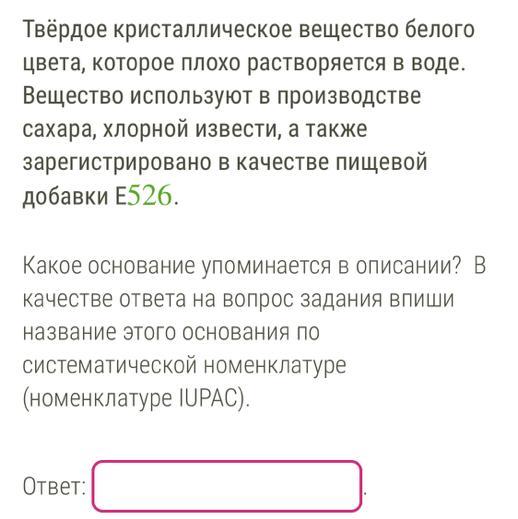The height and width of the screenshot is (519, 518).
Task: Click the word "систематической"
Action: [110, 365]
